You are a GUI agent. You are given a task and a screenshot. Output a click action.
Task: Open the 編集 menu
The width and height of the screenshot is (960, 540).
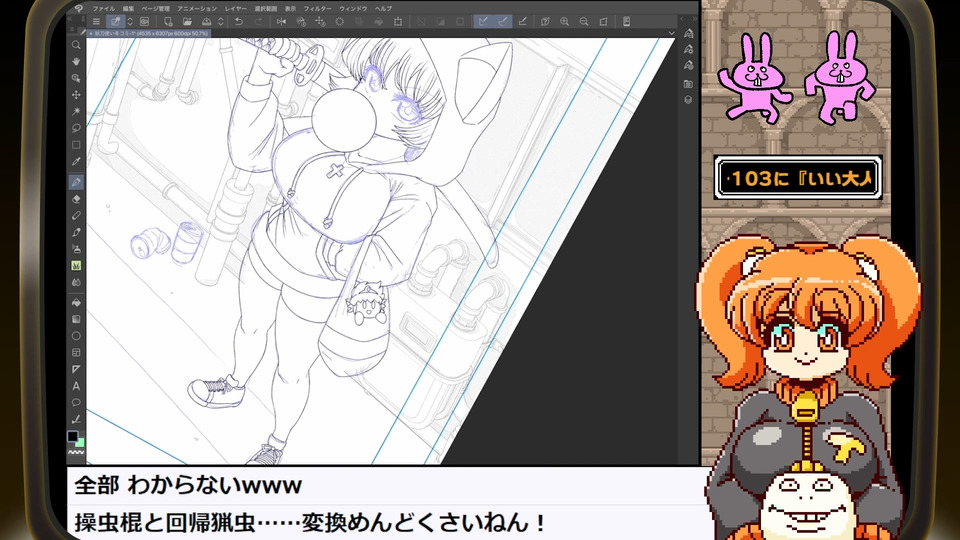coord(128,9)
